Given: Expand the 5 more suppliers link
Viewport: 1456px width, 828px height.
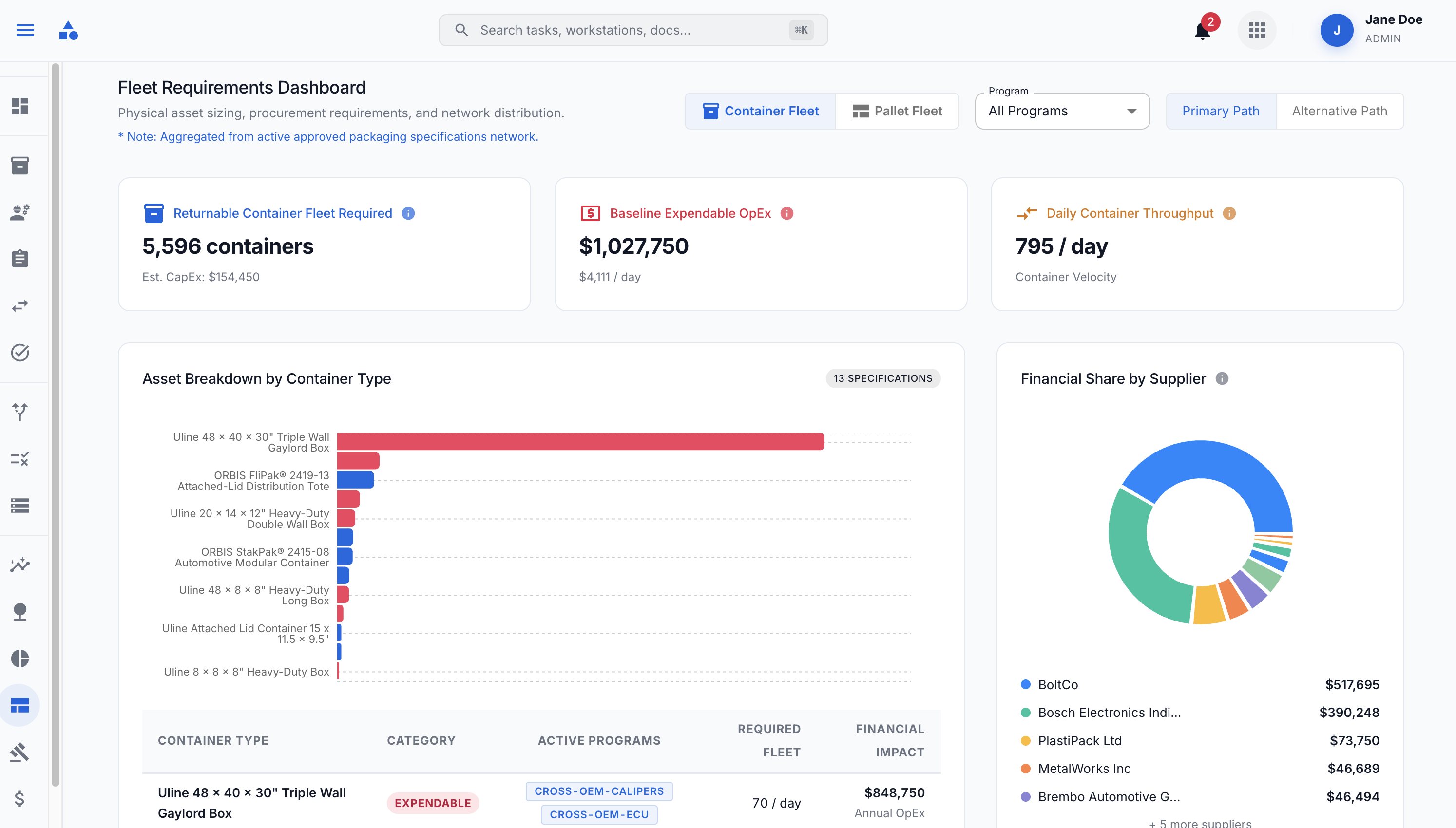Looking at the screenshot, I should coord(1200,823).
